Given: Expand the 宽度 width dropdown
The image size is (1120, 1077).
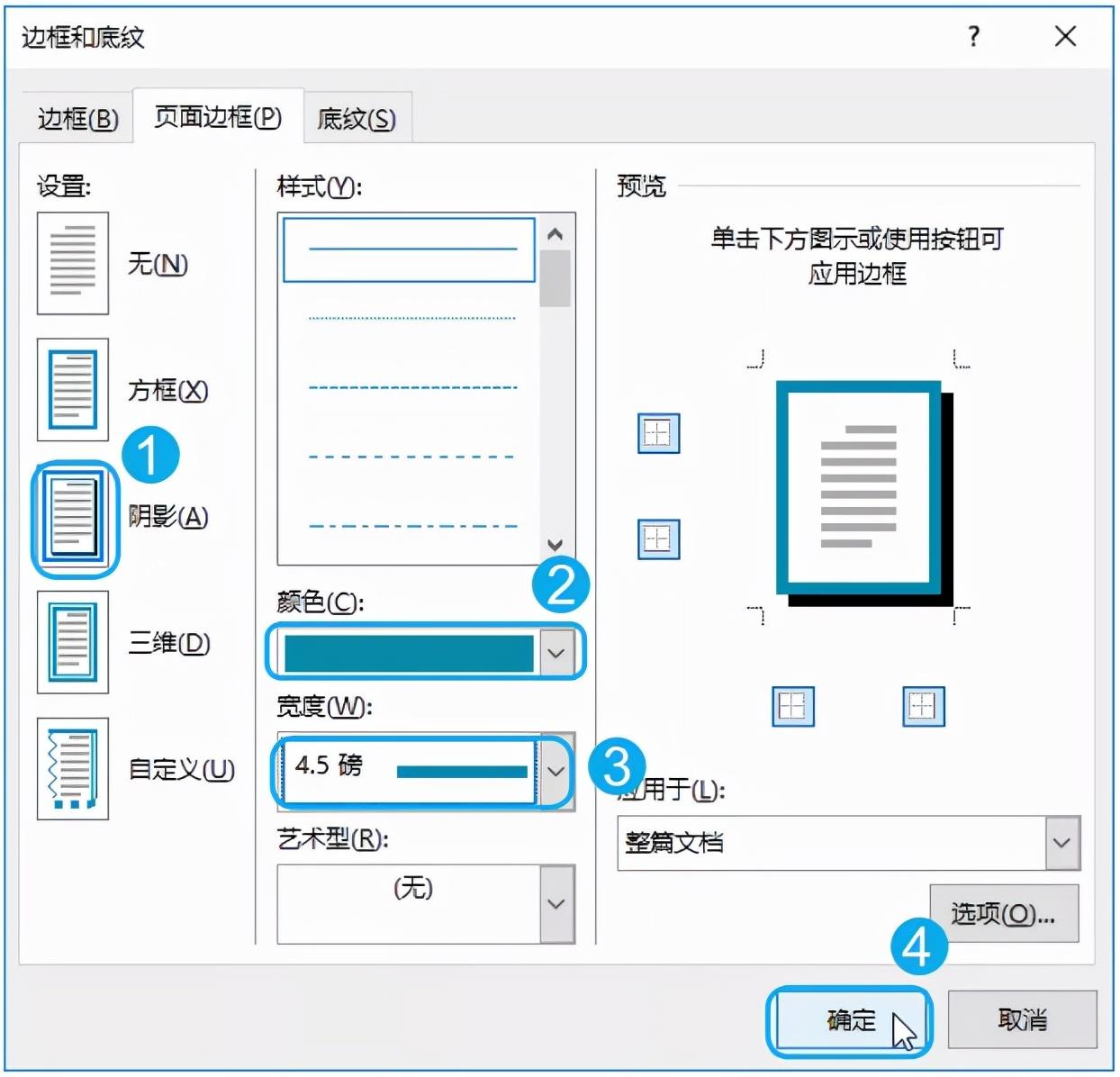Looking at the screenshot, I should (x=556, y=771).
